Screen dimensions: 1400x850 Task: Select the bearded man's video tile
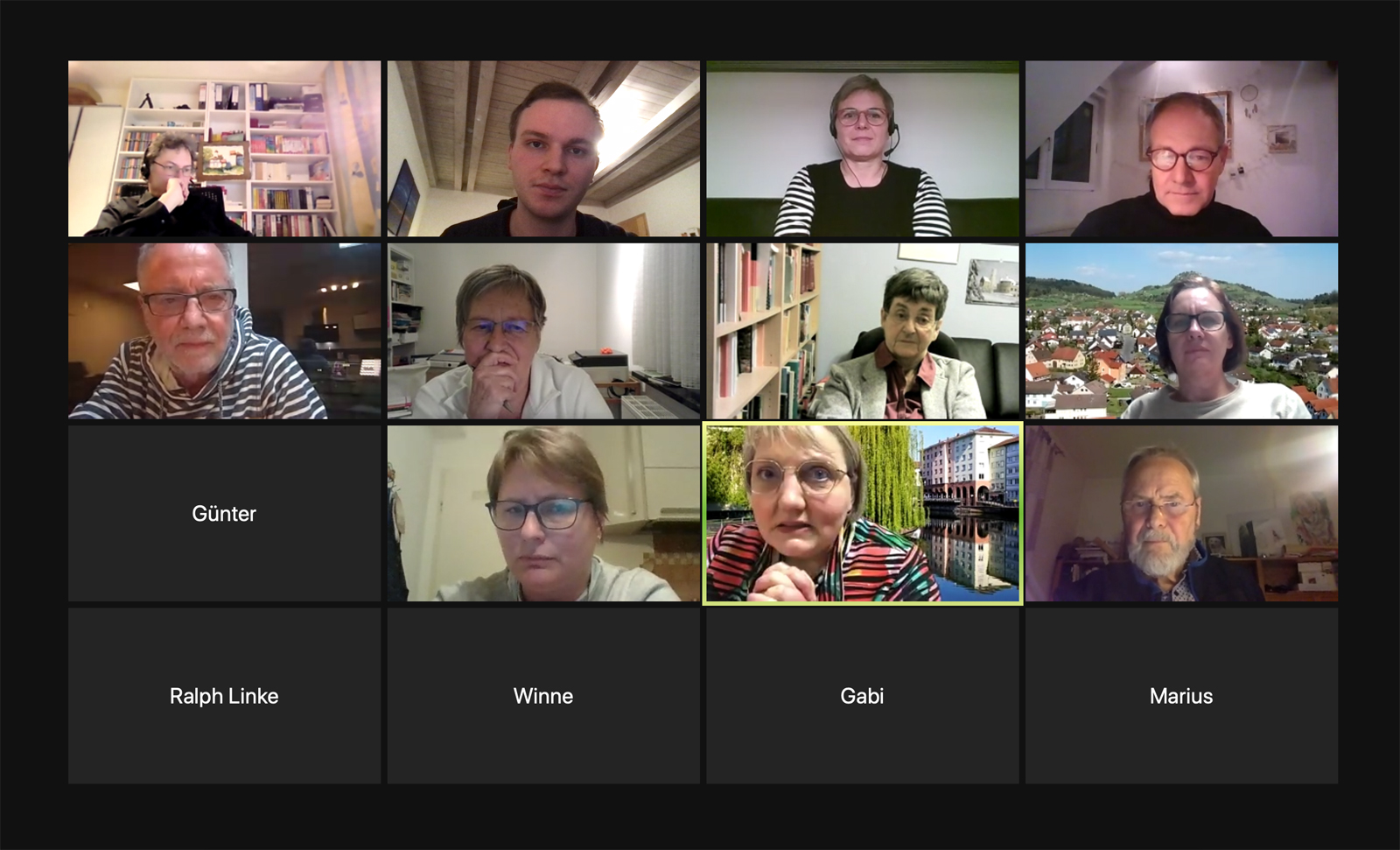pos(1181,513)
